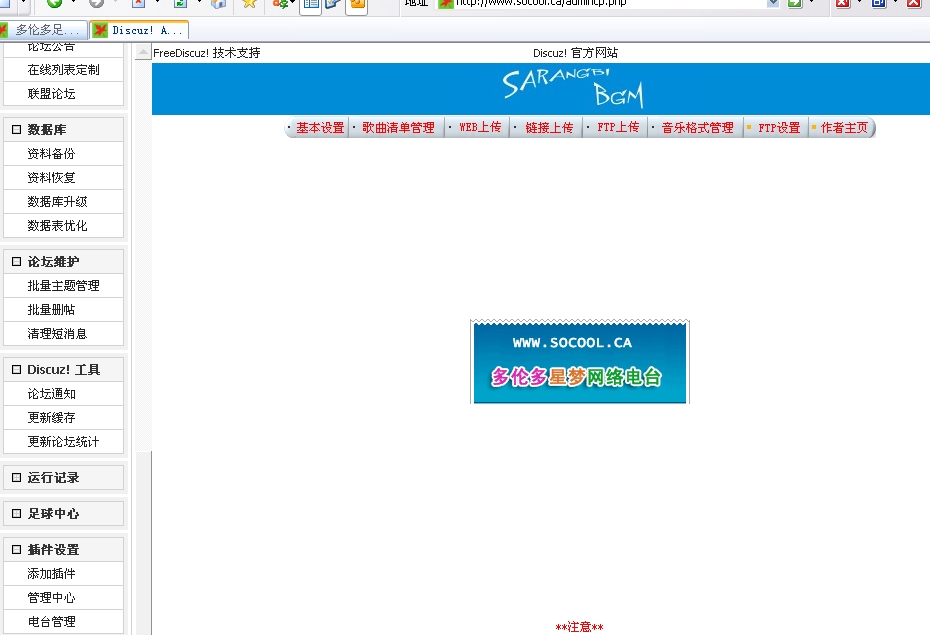Click the SARANGBI BGM banner logo
This screenshot has height=635, width=930.
pos(573,89)
